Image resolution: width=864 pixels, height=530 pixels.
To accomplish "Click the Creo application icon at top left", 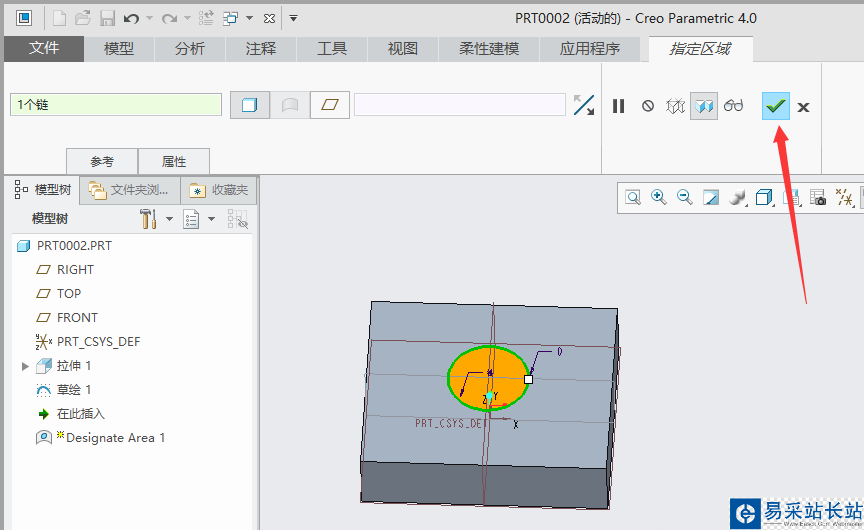I will (x=24, y=18).
